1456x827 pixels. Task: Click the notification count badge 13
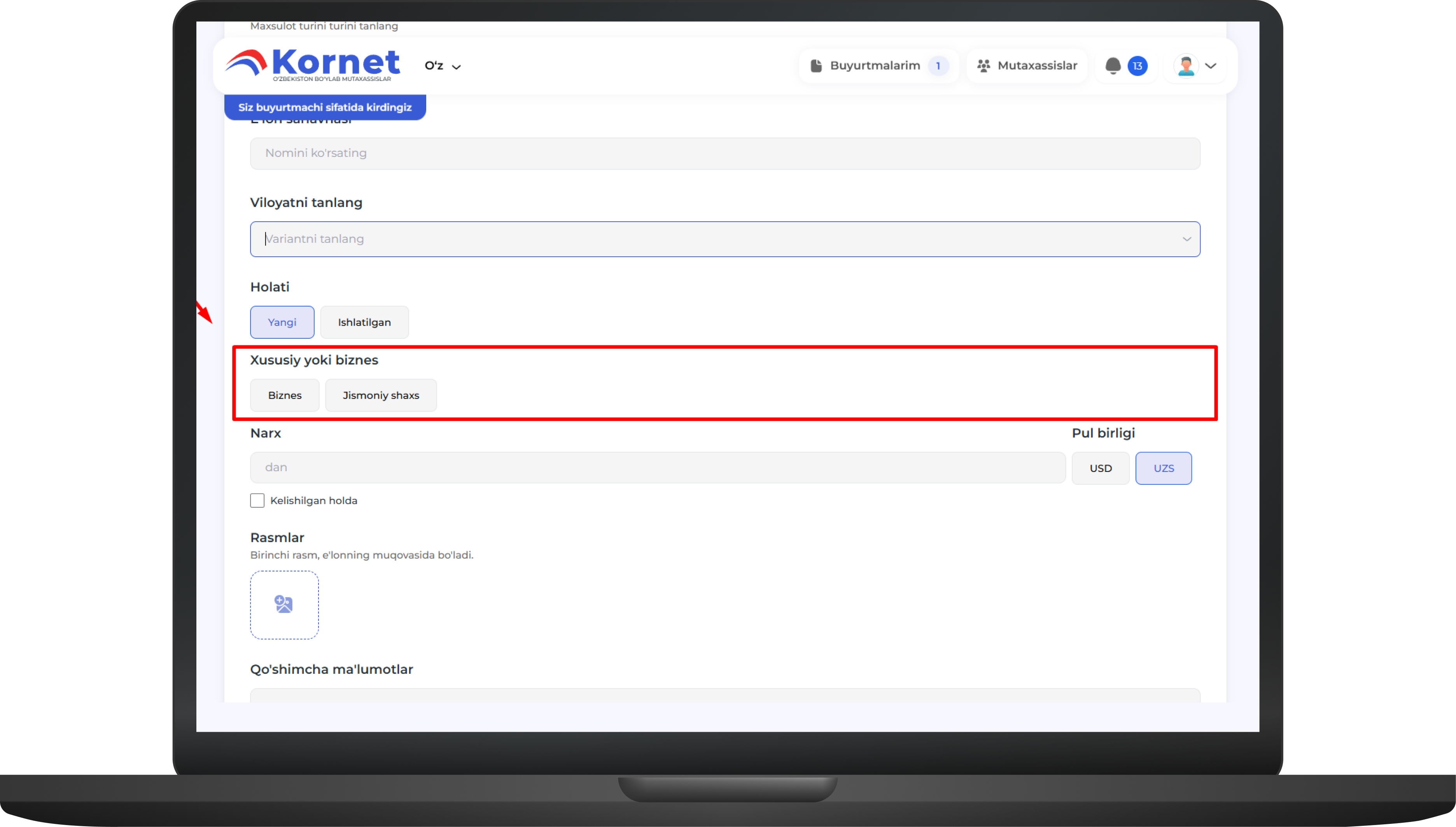[x=1137, y=66]
